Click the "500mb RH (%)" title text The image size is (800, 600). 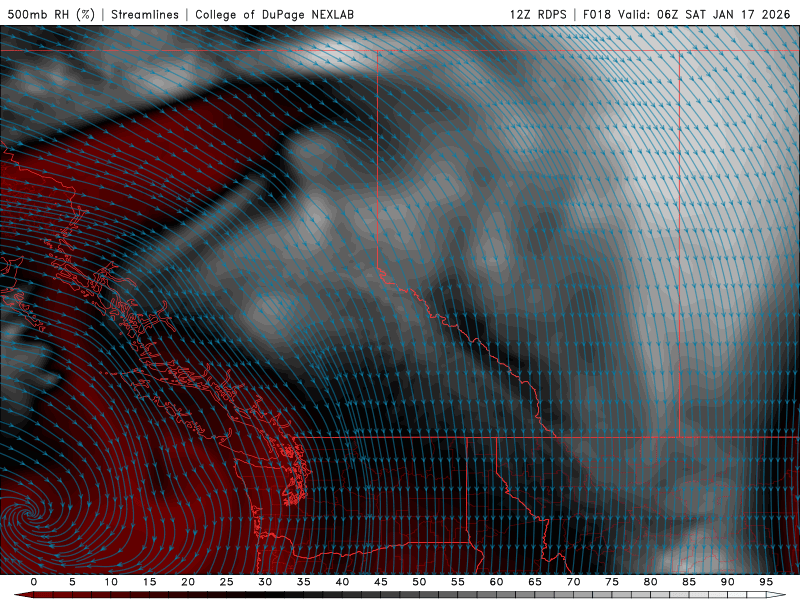click(51, 14)
